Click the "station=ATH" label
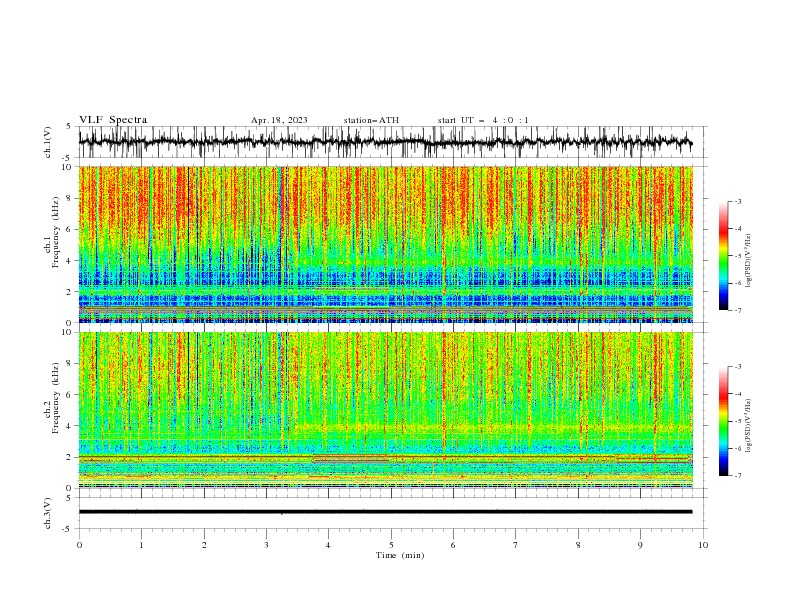792x612 pixels. 371,120
